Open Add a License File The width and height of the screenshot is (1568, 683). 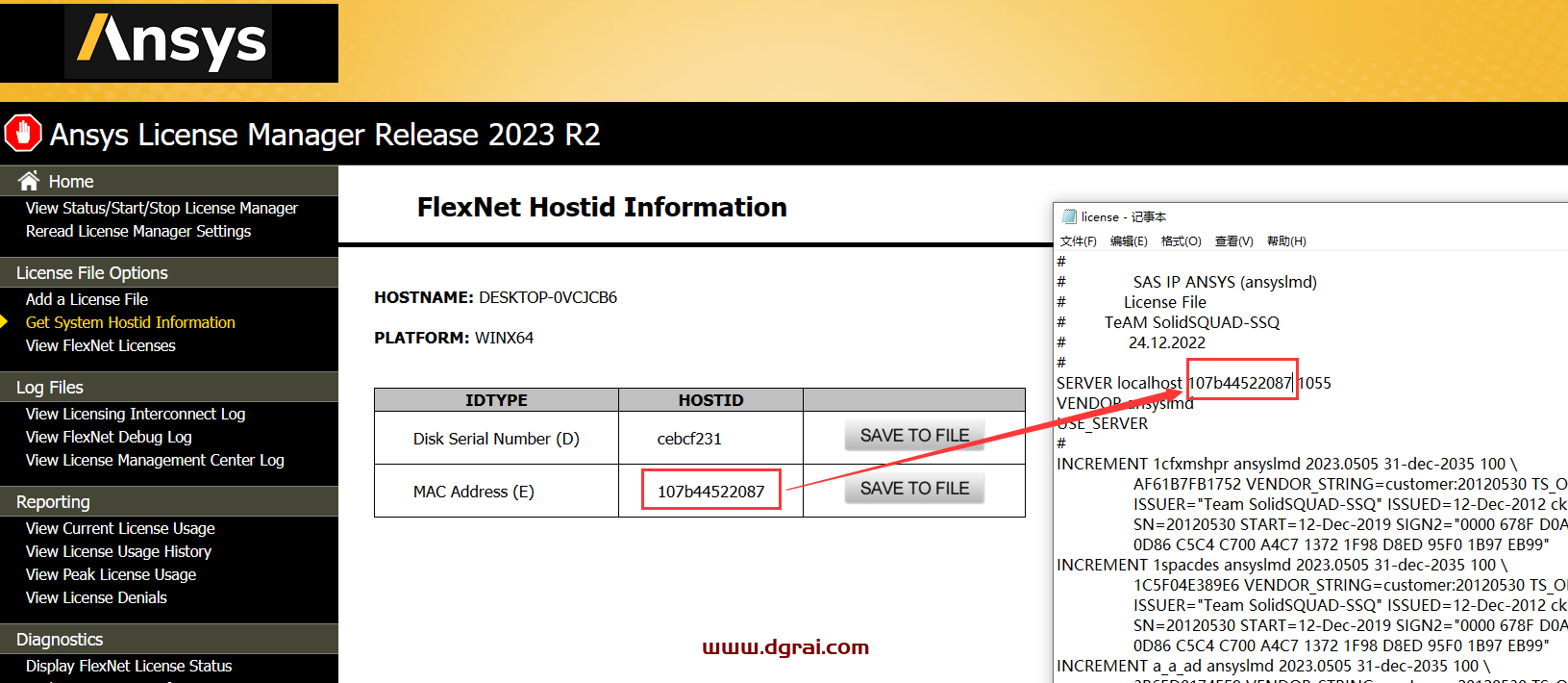click(x=87, y=299)
